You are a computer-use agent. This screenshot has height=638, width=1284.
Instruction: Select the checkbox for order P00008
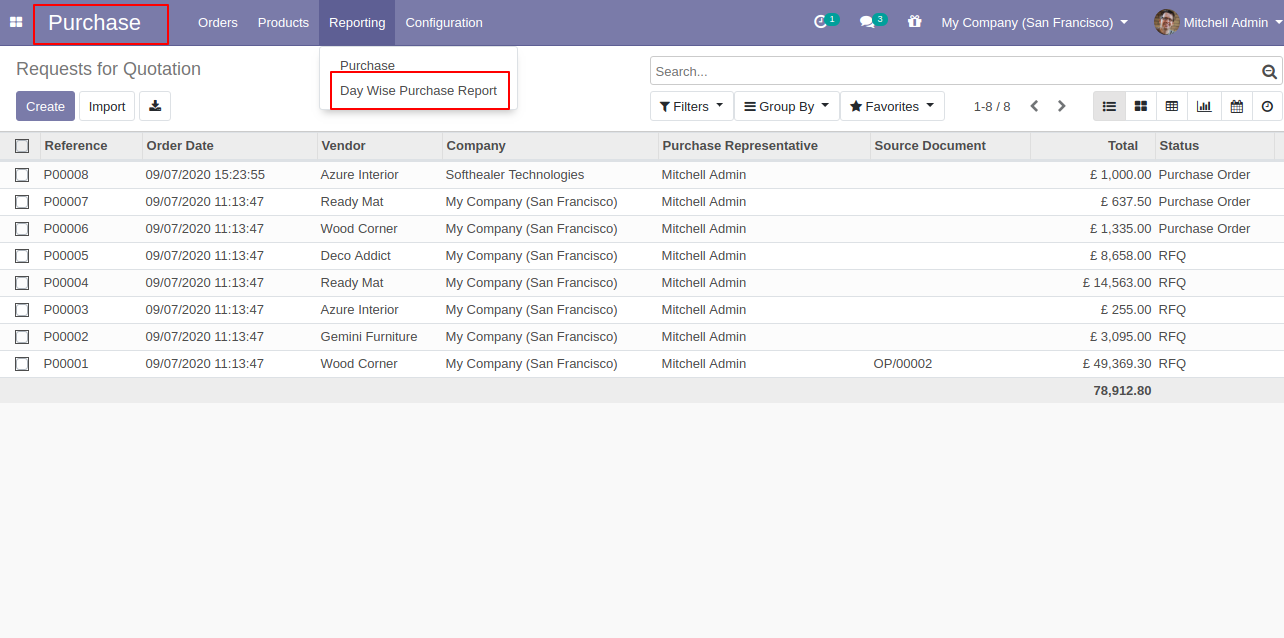22,175
